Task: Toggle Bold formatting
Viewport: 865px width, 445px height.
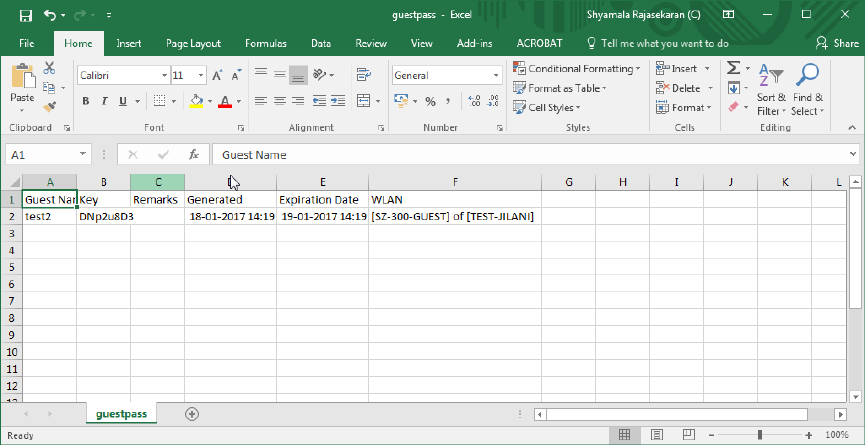Action: pyautogui.click(x=86, y=101)
